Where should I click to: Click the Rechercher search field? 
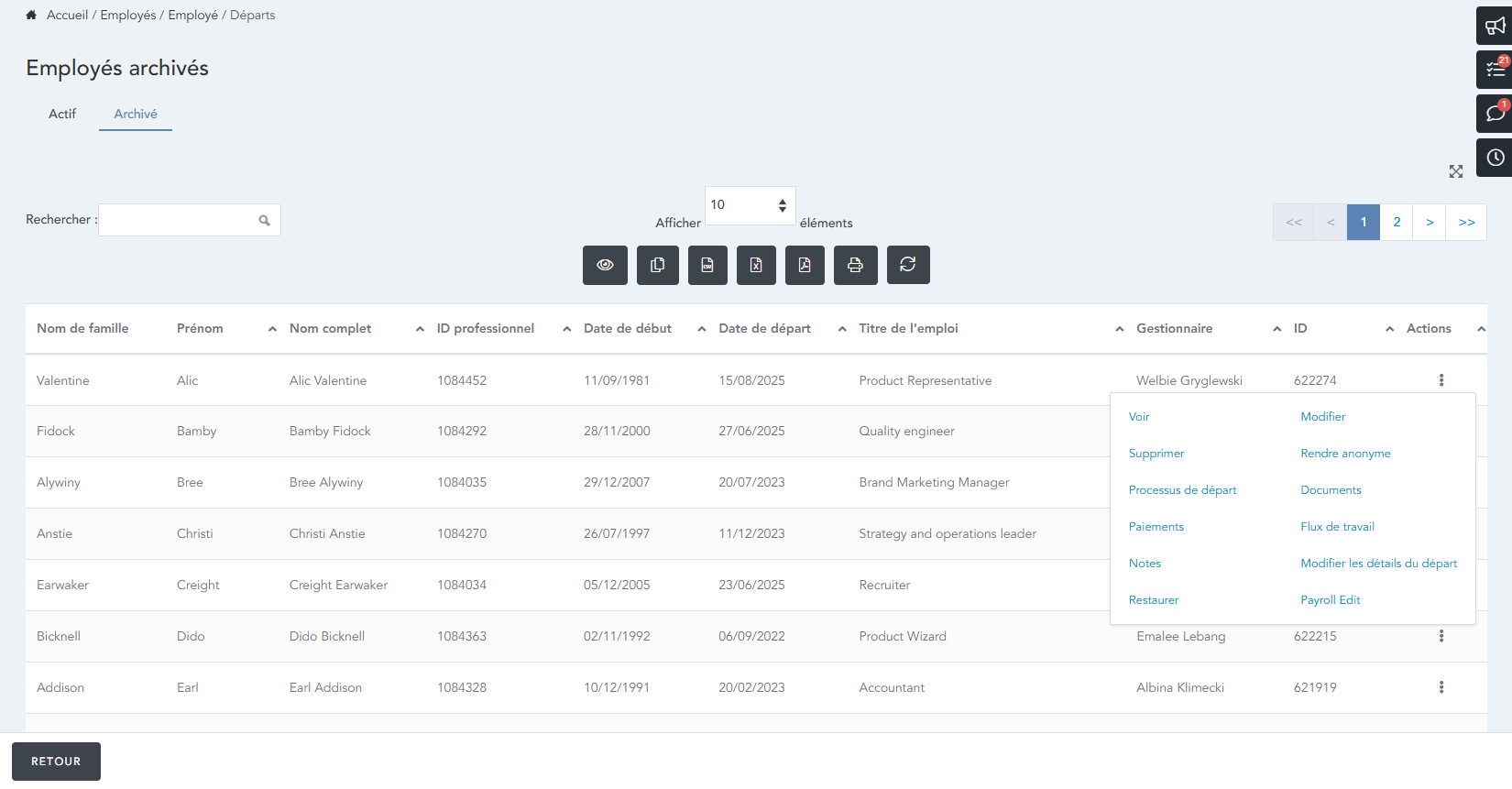tap(179, 220)
